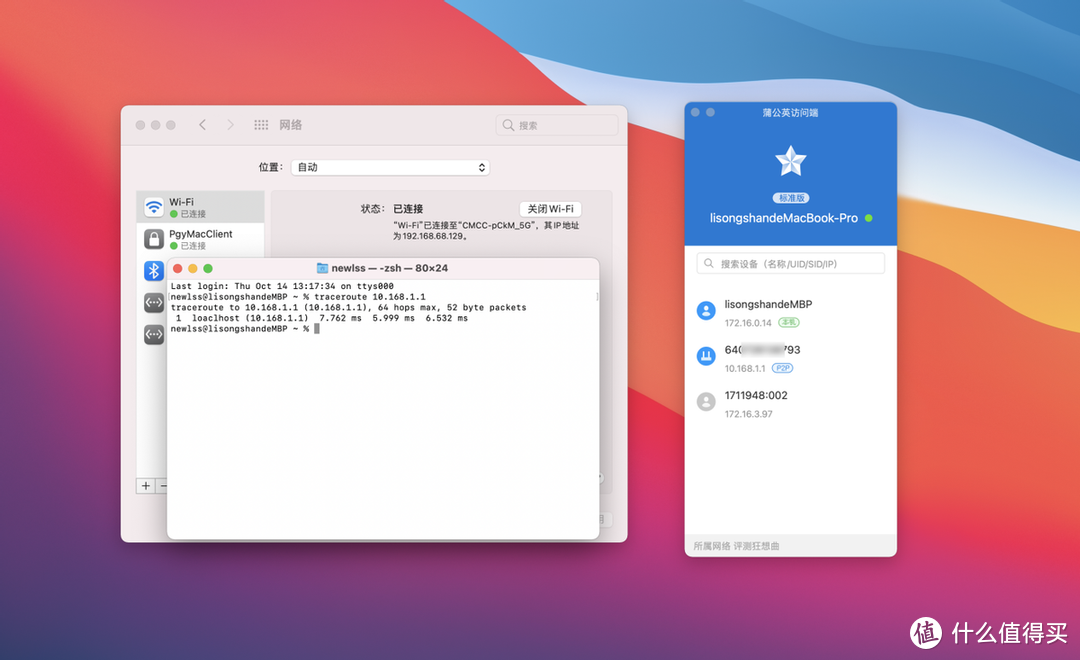
Task: Click the Wi-Fi connection description with IP 192.168.68.129
Action: tap(486, 231)
